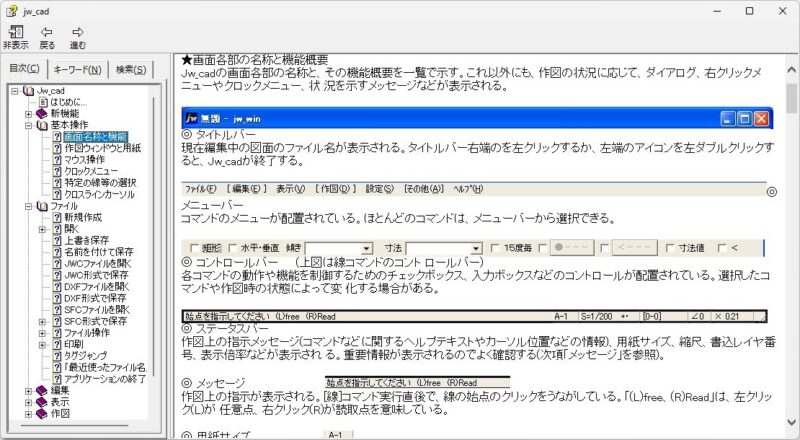
Task: Open the 最近使ったファイル名 topic
Action: [x=105, y=368]
